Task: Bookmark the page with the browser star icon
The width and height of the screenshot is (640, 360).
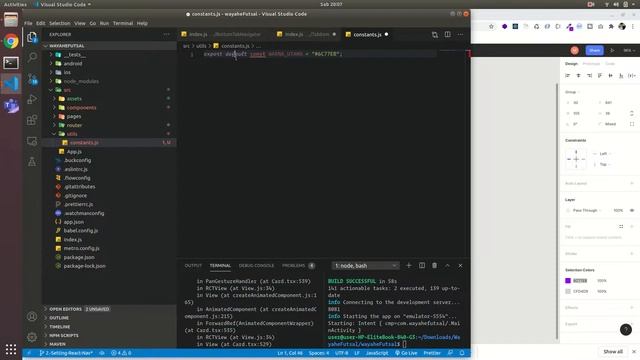Action: [x=491, y=27]
